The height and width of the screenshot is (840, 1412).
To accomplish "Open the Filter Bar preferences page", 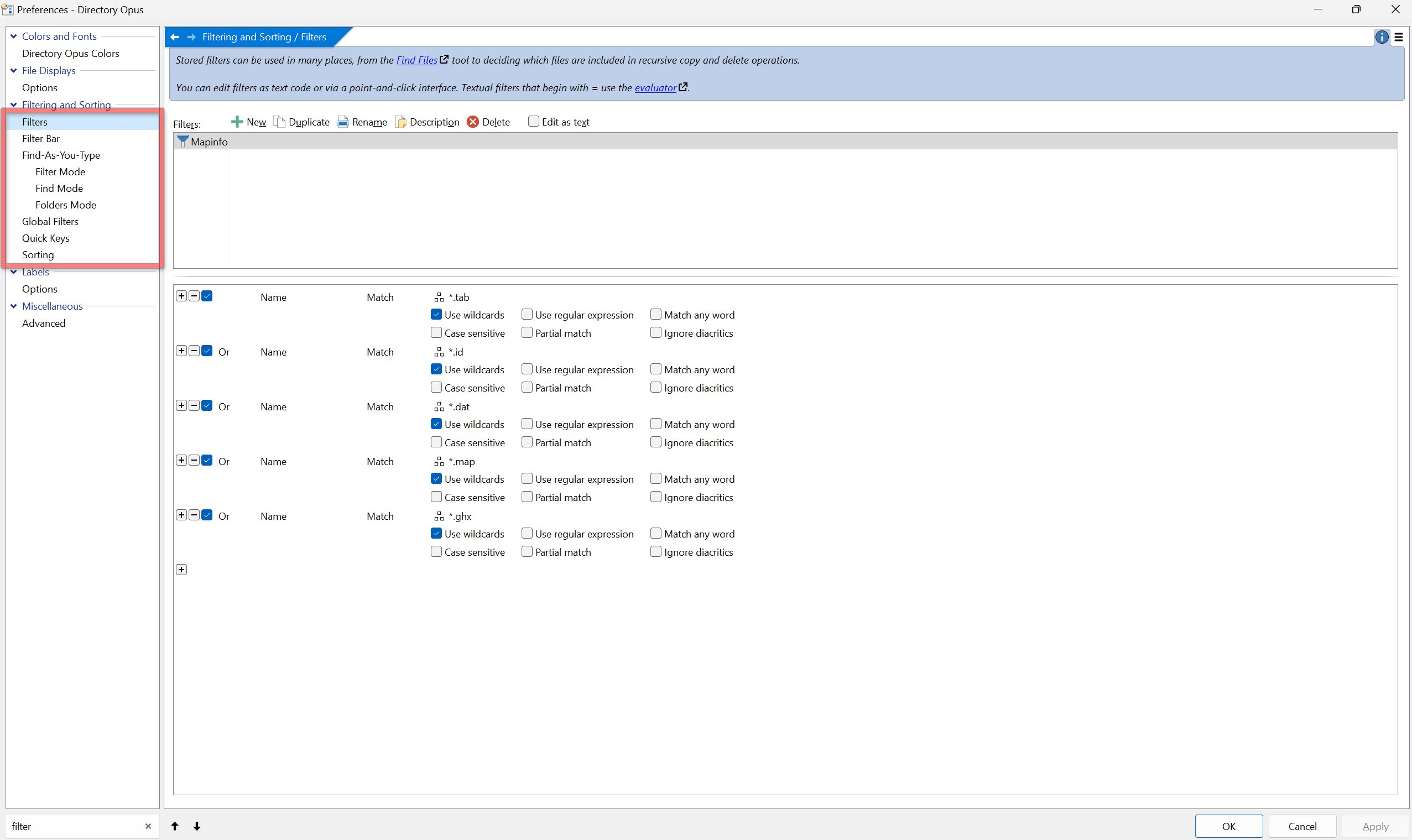I will pyautogui.click(x=41, y=139).
